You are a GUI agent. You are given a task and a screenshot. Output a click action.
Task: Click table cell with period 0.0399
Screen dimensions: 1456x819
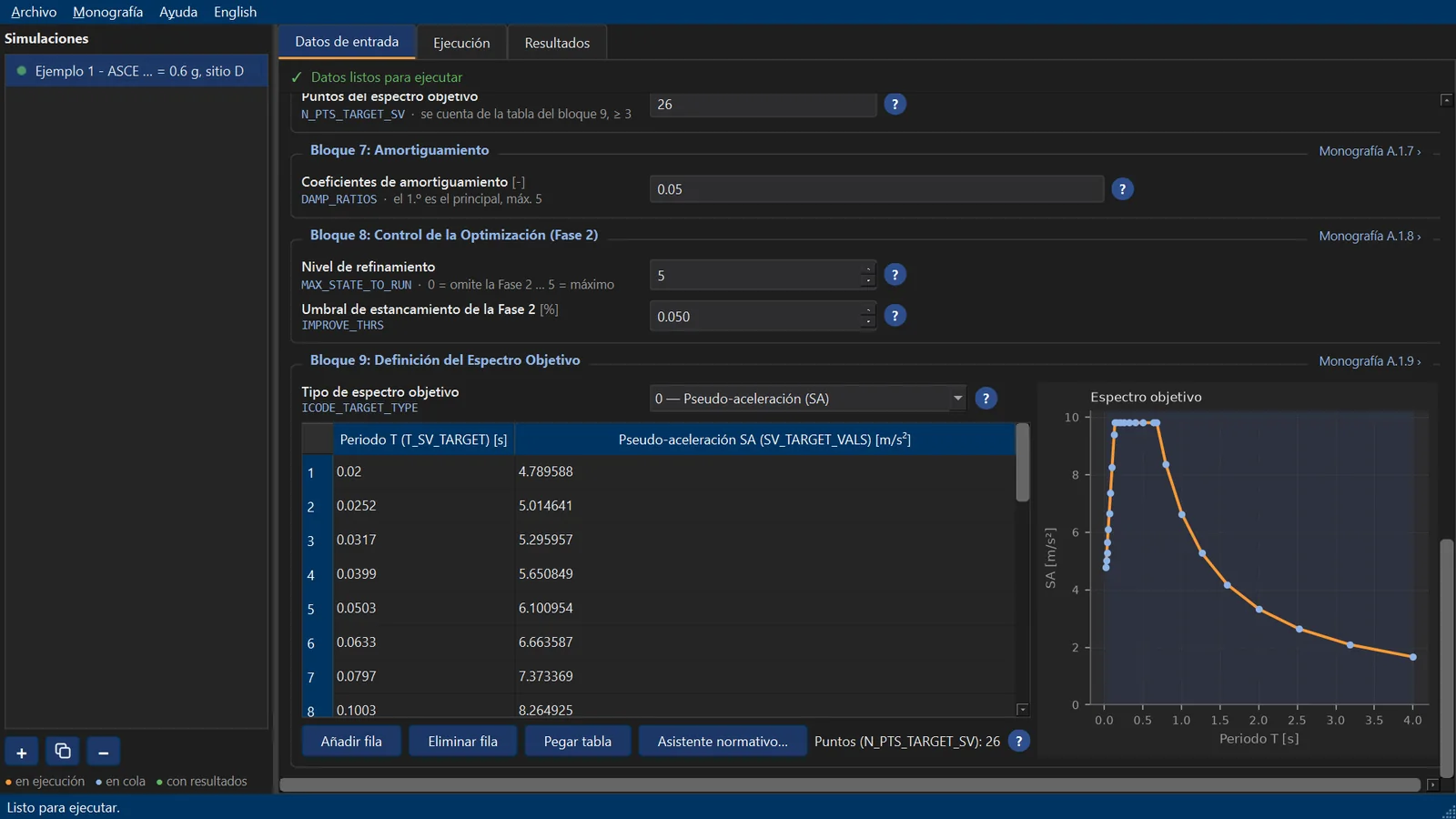pos(424,574)
